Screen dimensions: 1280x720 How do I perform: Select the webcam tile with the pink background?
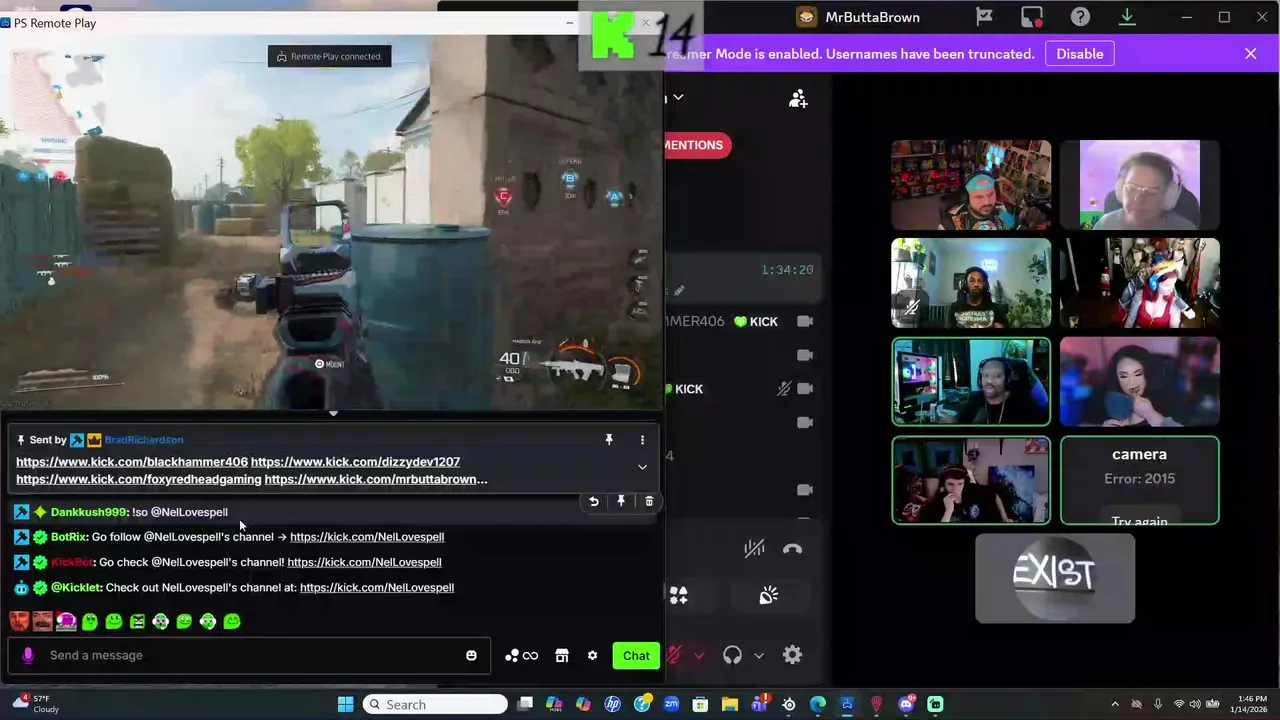pyautogui.click(x=1139, y=185)
